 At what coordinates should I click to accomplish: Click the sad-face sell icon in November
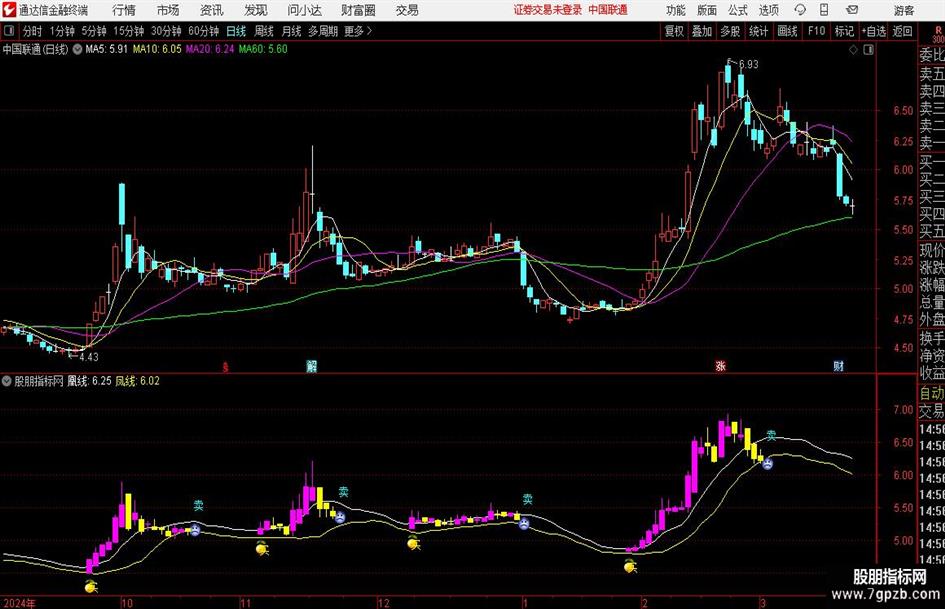tap(340, 517)
